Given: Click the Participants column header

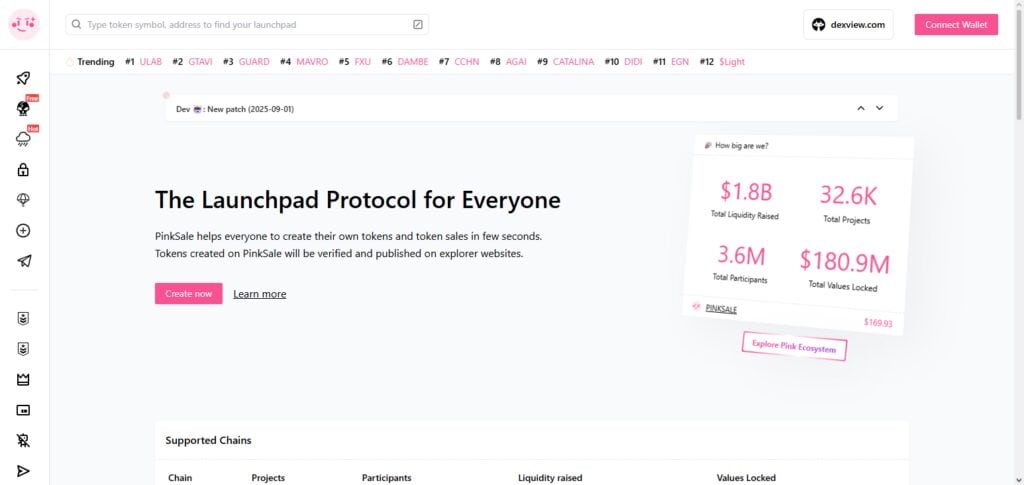Looking at the screenshot, I should (387, 478).
